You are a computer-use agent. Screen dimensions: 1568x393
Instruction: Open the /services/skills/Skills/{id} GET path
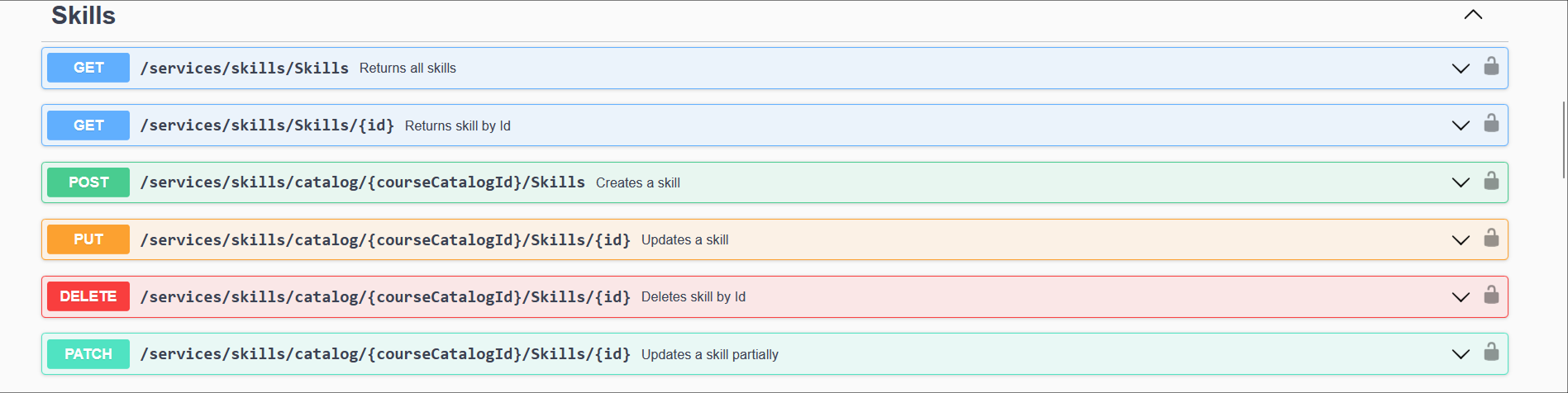tap(267, 125)
